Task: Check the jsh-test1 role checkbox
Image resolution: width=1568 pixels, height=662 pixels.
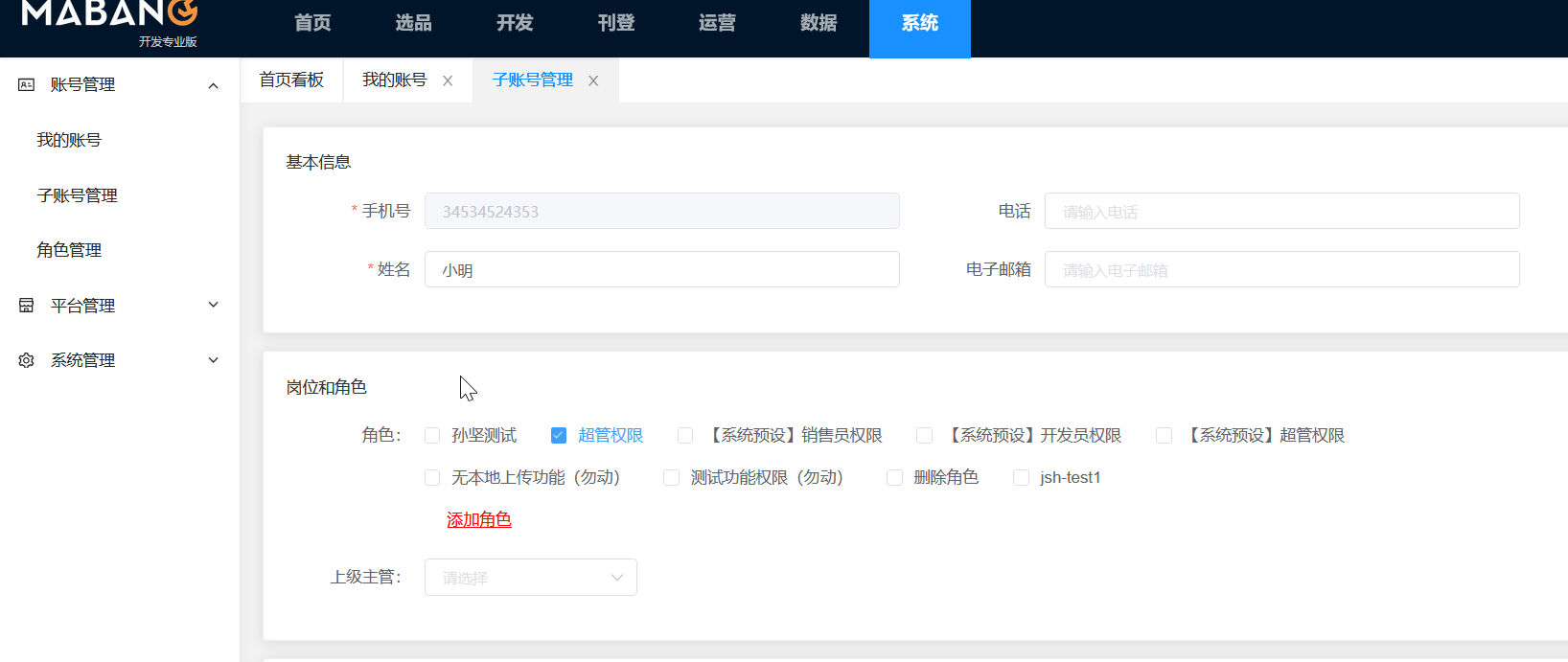Action: pyautogui.click(x=1022, y=478)
